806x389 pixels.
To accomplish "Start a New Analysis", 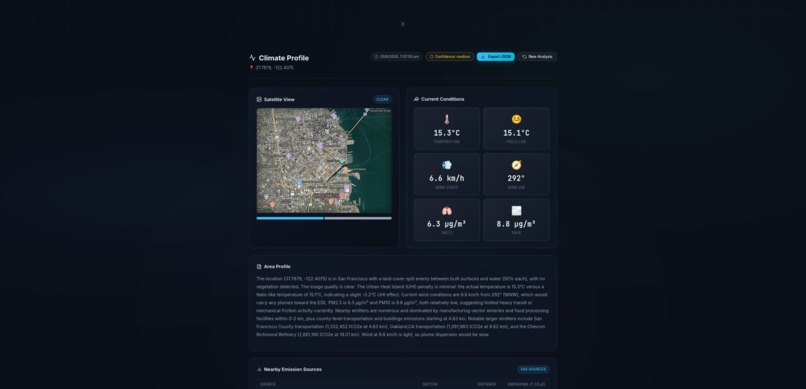I will pyautogui.click(x=537, y=57).
